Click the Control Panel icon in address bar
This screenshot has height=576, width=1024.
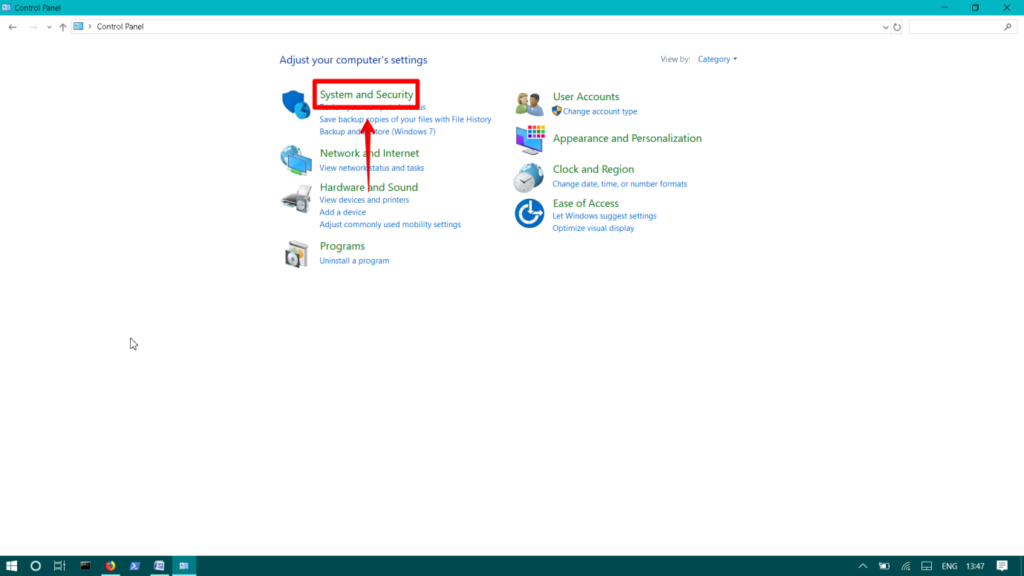pos(78,27)
